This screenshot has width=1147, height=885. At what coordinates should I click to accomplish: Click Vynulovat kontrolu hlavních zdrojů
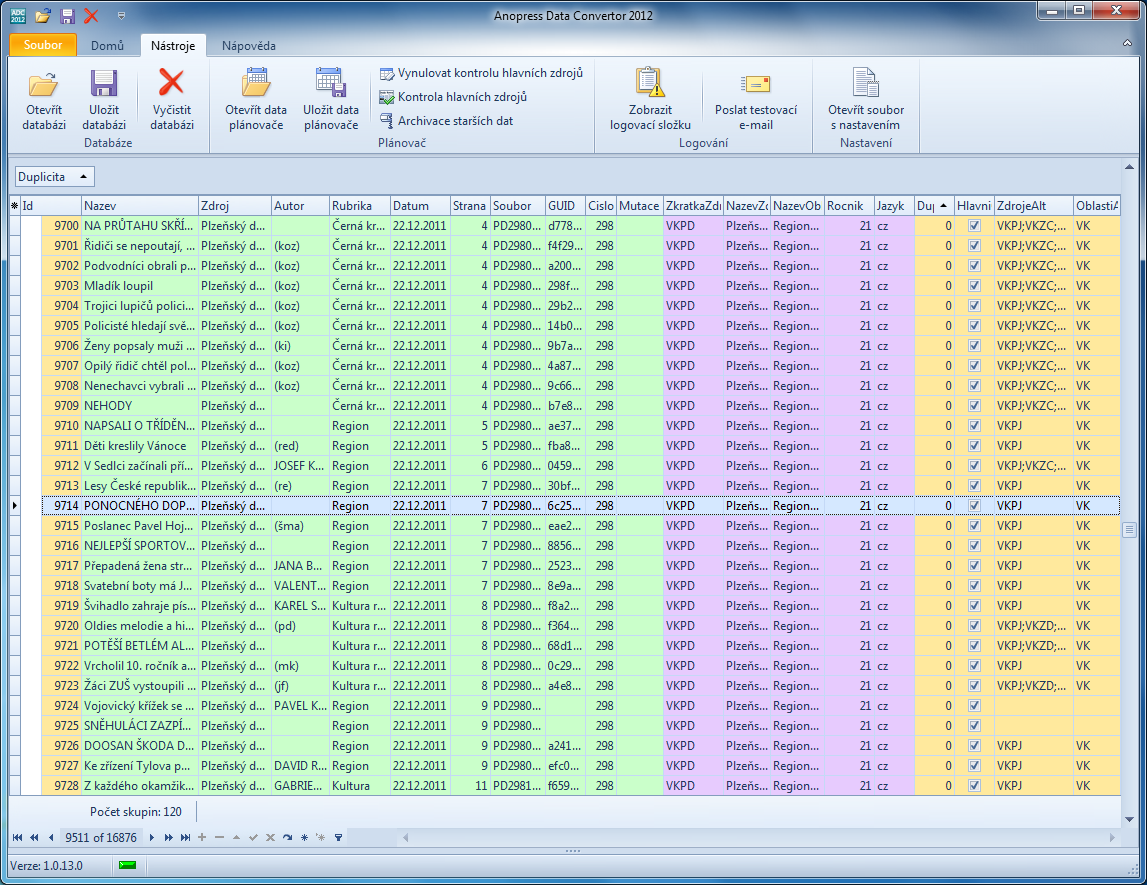[x=489, y=73]
